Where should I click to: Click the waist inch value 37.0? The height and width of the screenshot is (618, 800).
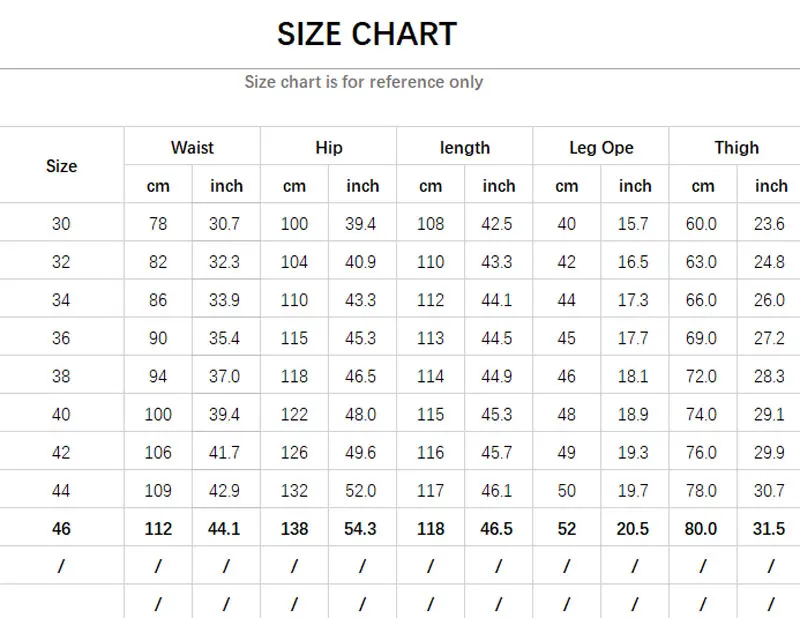[225, 377]
